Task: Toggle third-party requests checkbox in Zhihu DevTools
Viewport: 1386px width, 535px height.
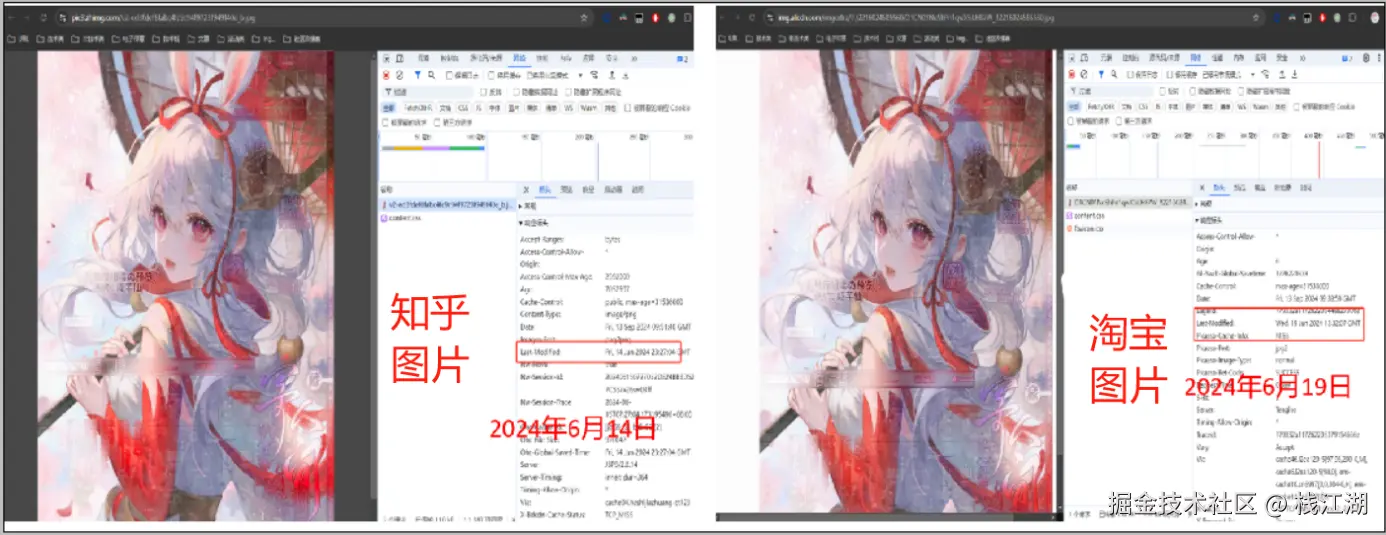Action: pos(437,122)
